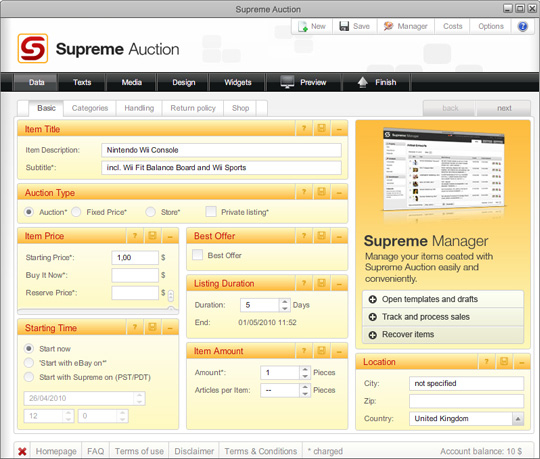Collapse the Auction Type panel
The width and height of the screenshot is (540, 459).
(339, 192)
